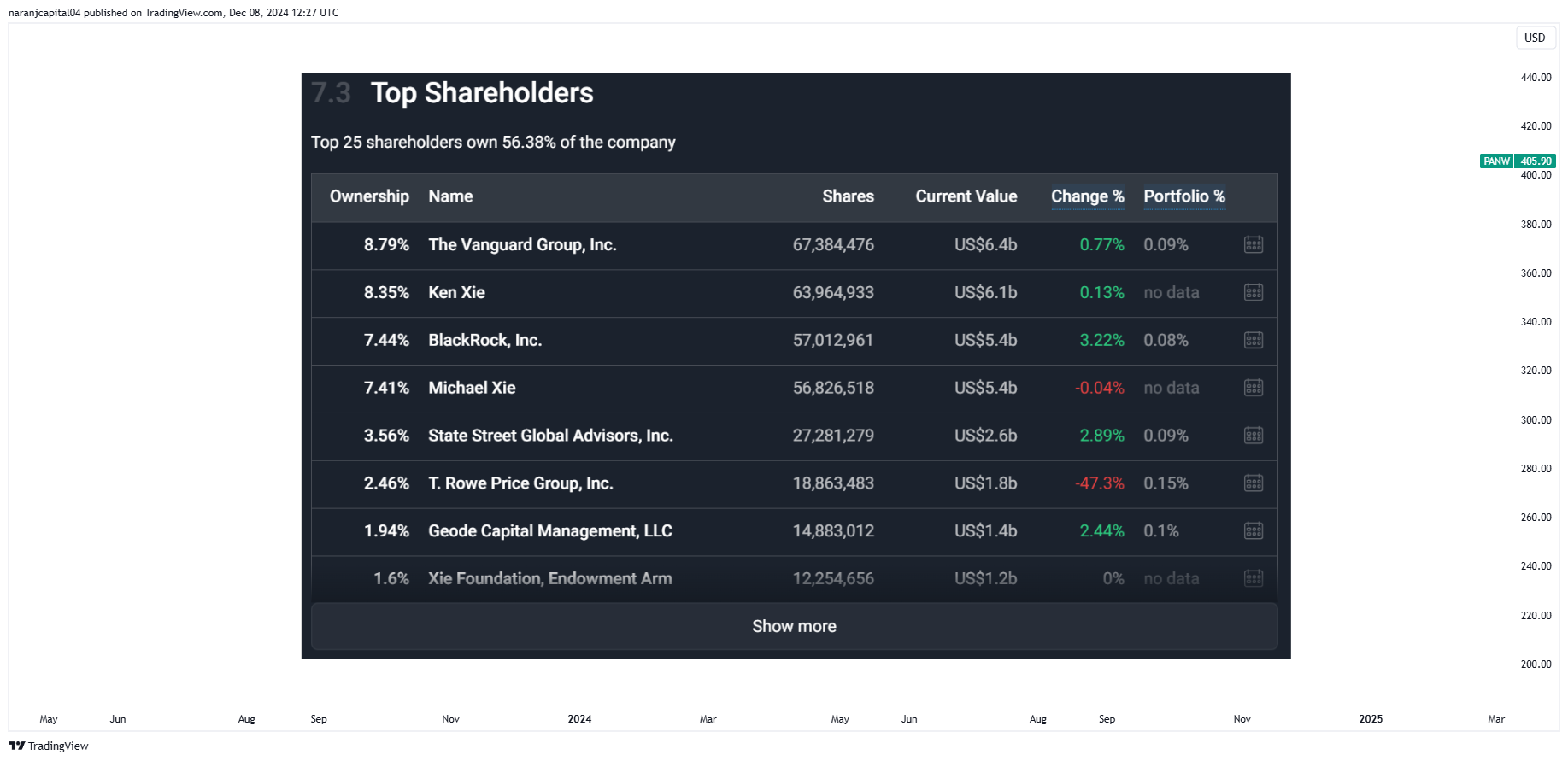1568x761 pixels.
Task: Select Geode Capital Management, LLC
Action: pos(550,531)
